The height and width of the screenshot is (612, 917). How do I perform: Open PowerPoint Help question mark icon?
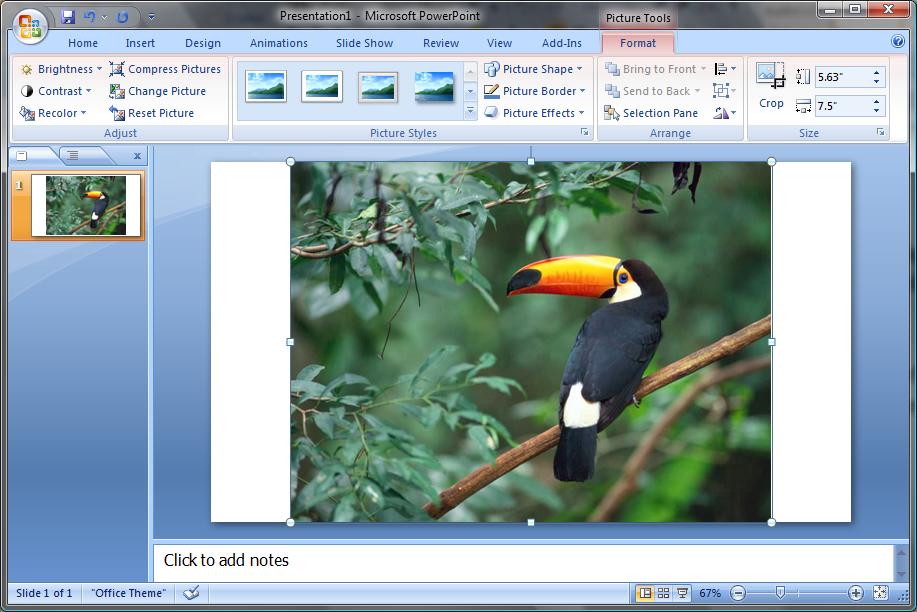(x=898, y=41)
